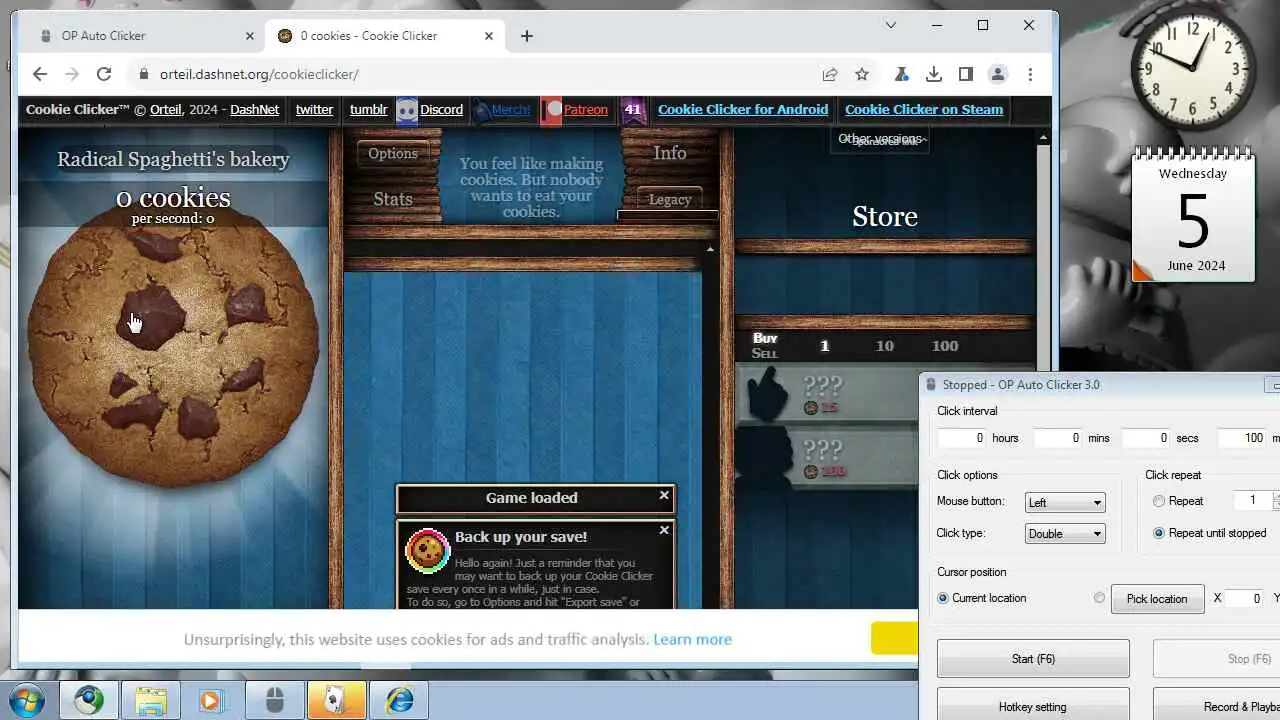Open Chrome from the taskbar
The height and width of the screenshot is (720, 1280).
tap(89, 700)
